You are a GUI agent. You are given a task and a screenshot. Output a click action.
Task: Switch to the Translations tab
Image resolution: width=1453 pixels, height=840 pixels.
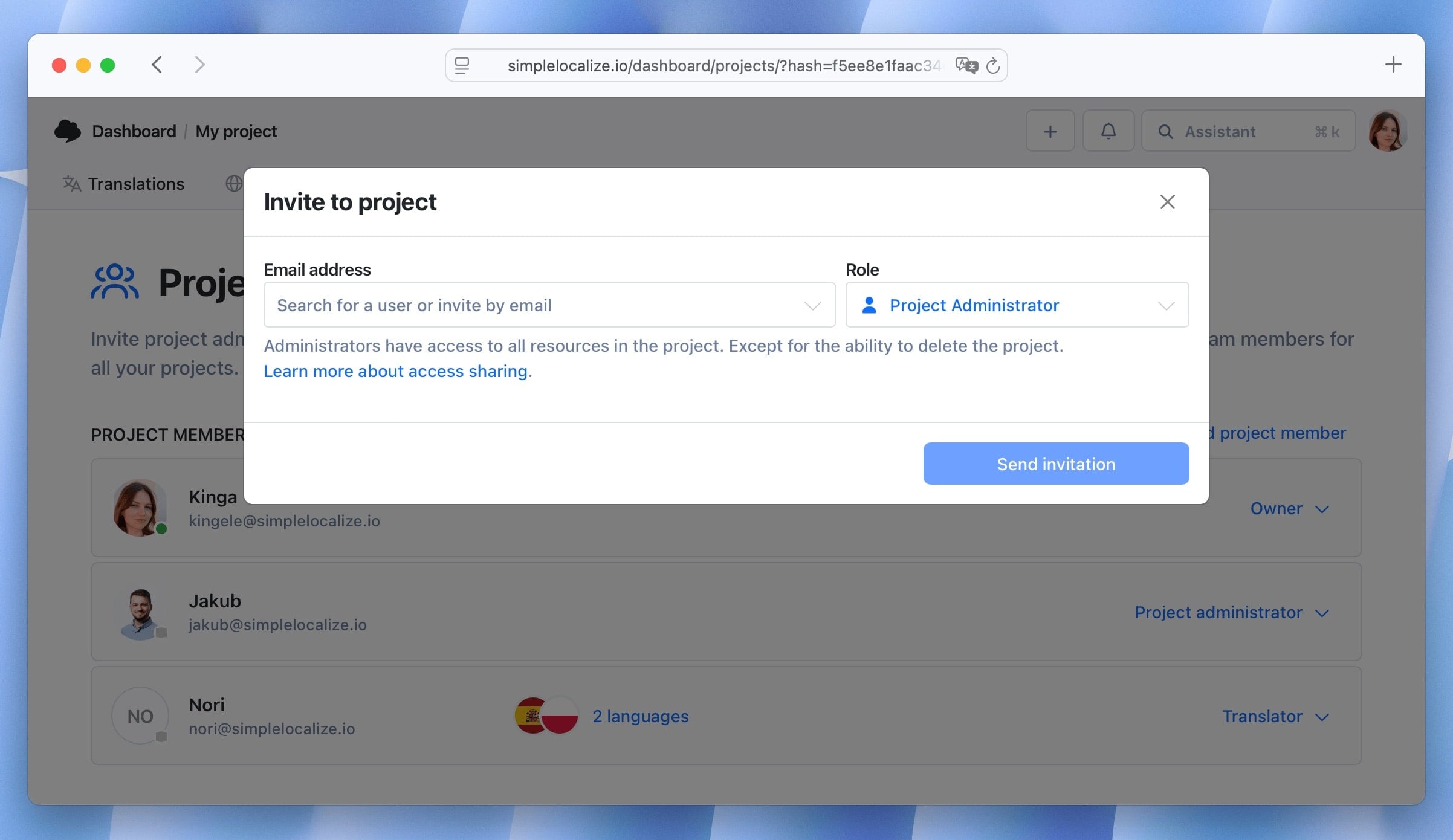[124, 184]
